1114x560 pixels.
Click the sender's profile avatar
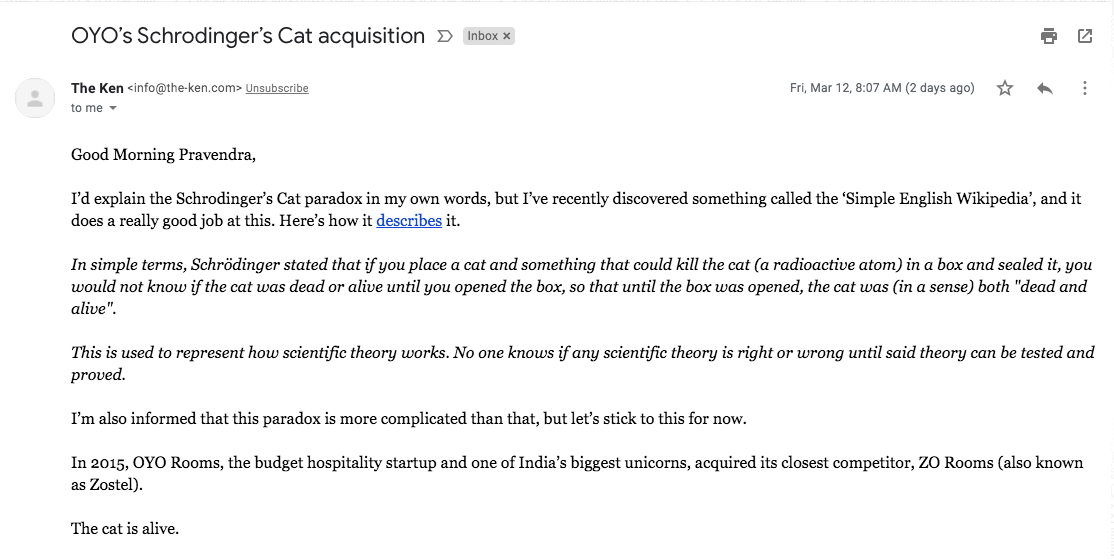click(x=35, y=98)
